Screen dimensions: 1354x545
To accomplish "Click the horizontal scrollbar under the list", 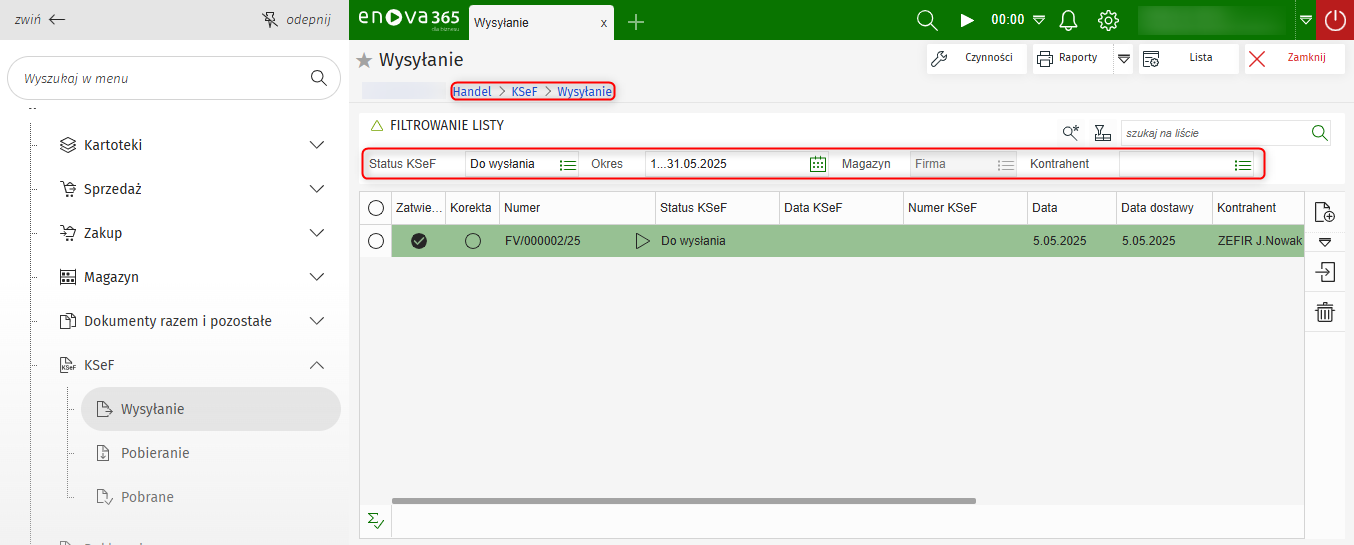I will click(x=683, y=501).
